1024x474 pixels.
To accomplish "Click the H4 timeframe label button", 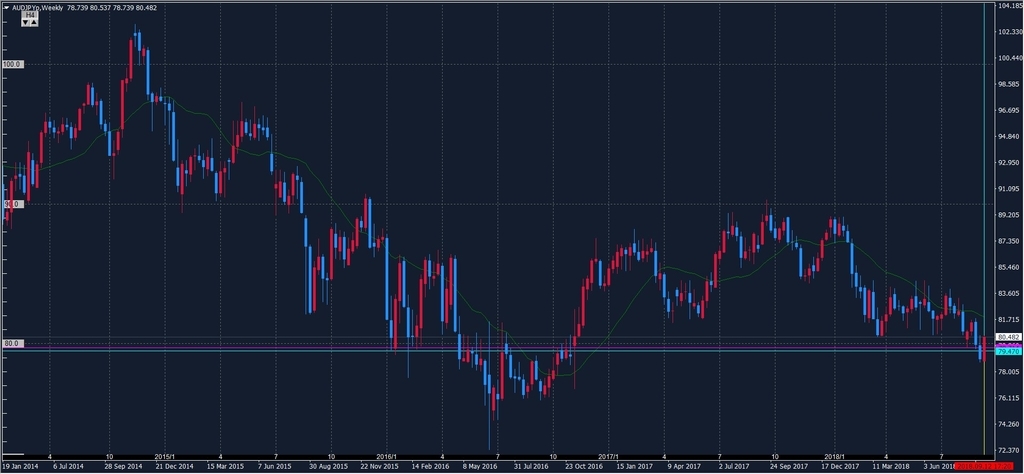I will (30, 14).
